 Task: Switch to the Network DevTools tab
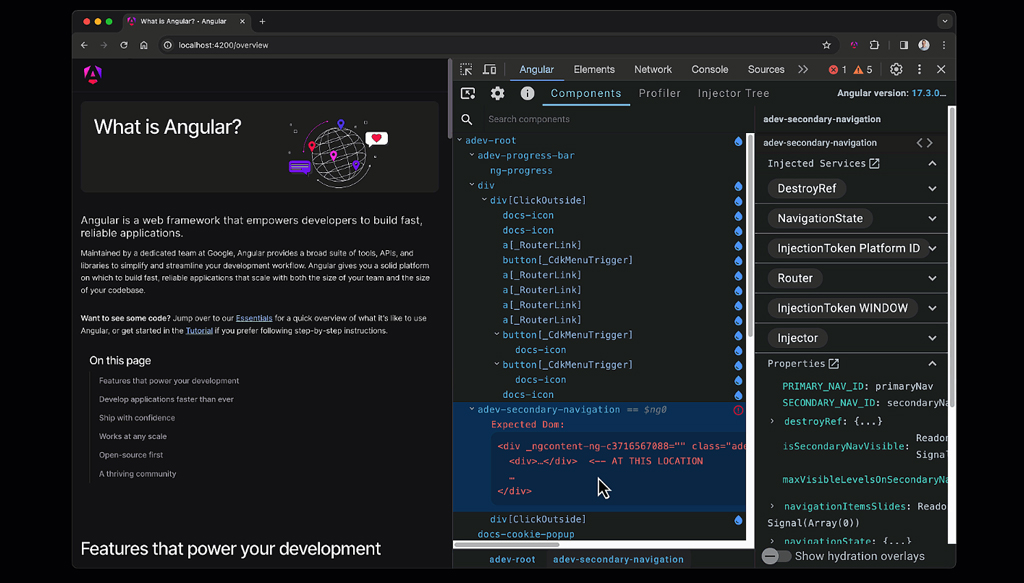(x=652, y=69)
